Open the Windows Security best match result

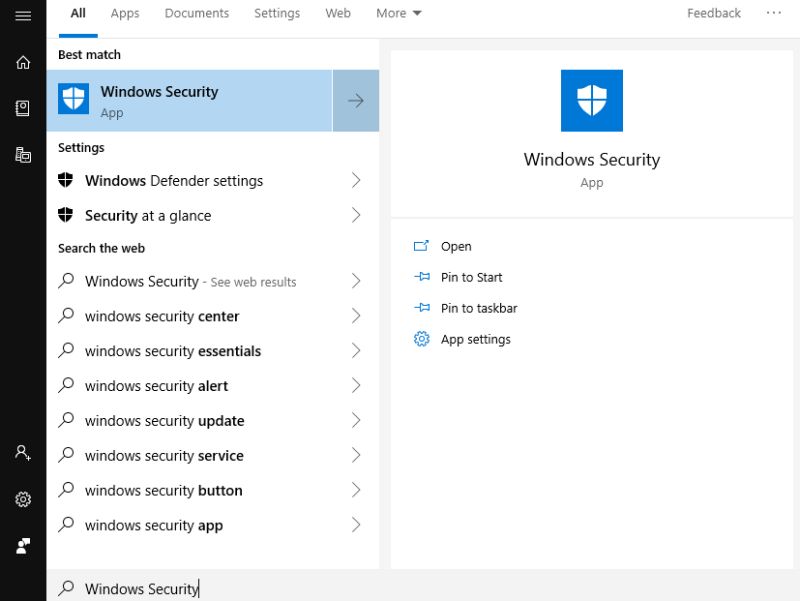pyautogui.click(x=189, y=101)
